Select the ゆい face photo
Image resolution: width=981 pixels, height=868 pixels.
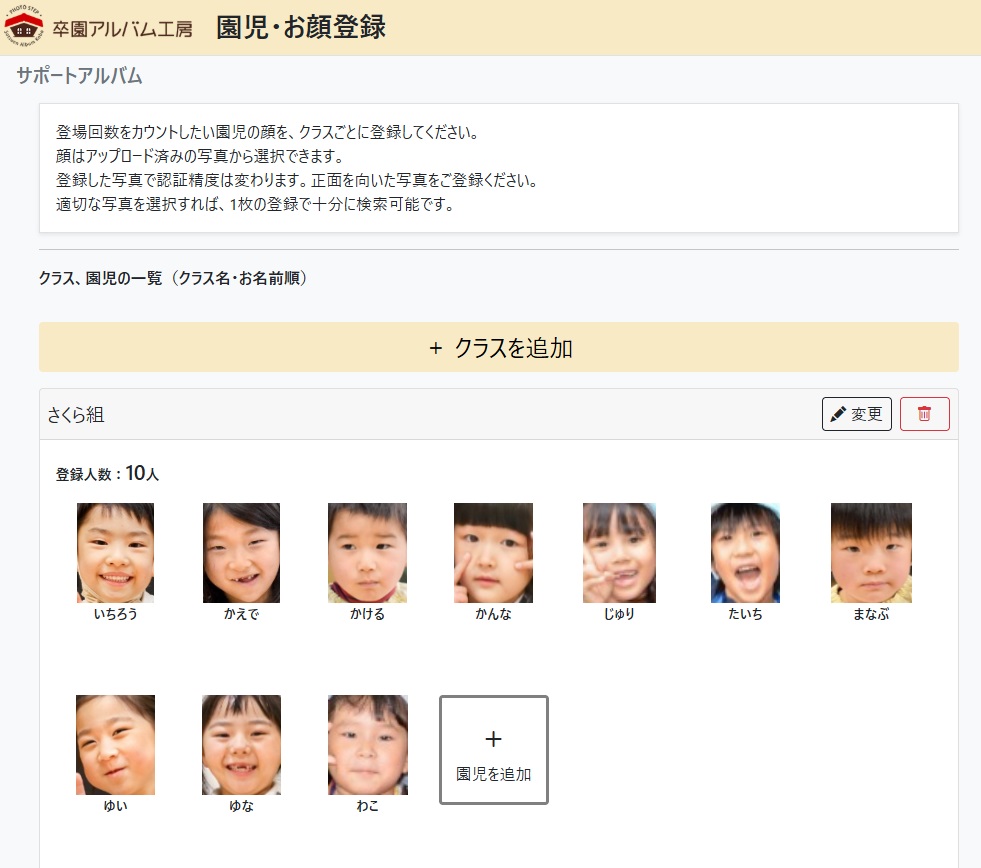point(115,745)
